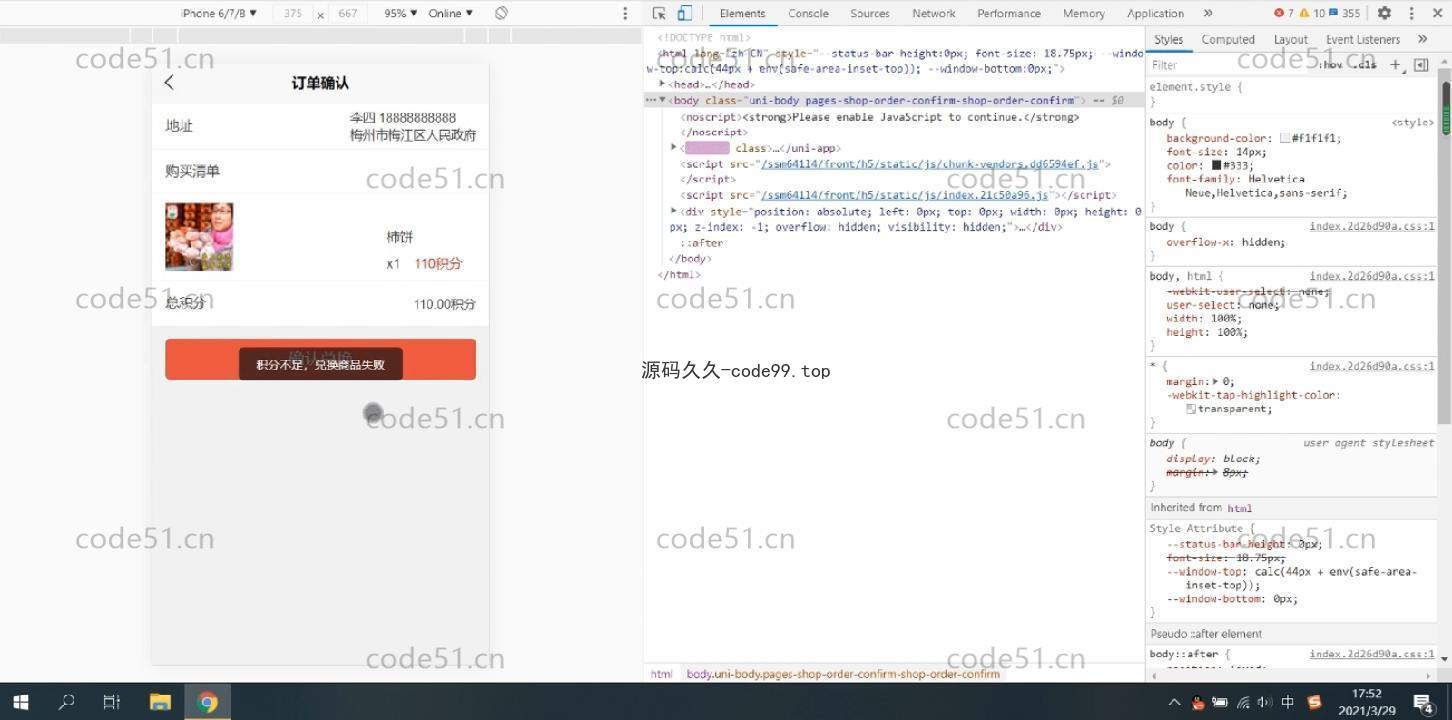Close the DevTools panel
Image resolution: width=1452 pixels, height=720 pixels.
pos(1437,13)
